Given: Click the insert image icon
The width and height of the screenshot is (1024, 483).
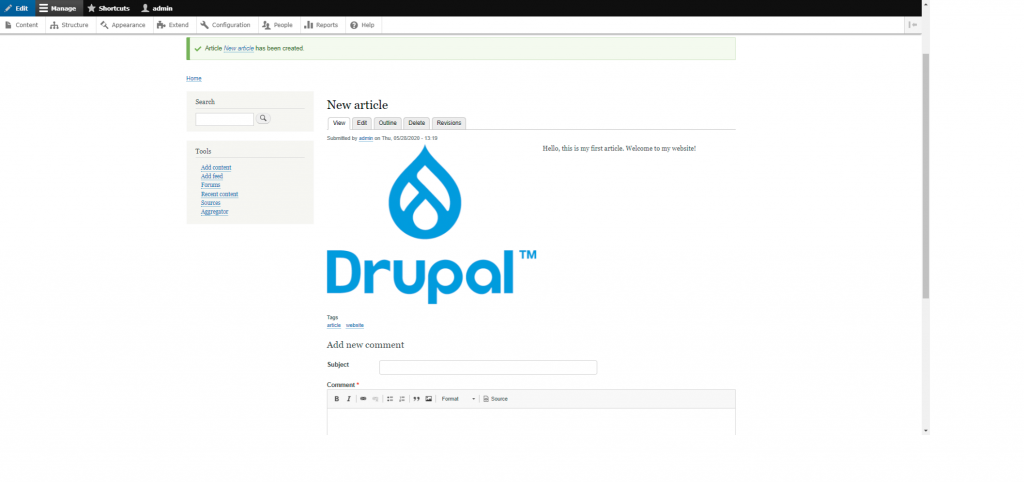Looking at the screenshot, I should click(x=429, y=399).
